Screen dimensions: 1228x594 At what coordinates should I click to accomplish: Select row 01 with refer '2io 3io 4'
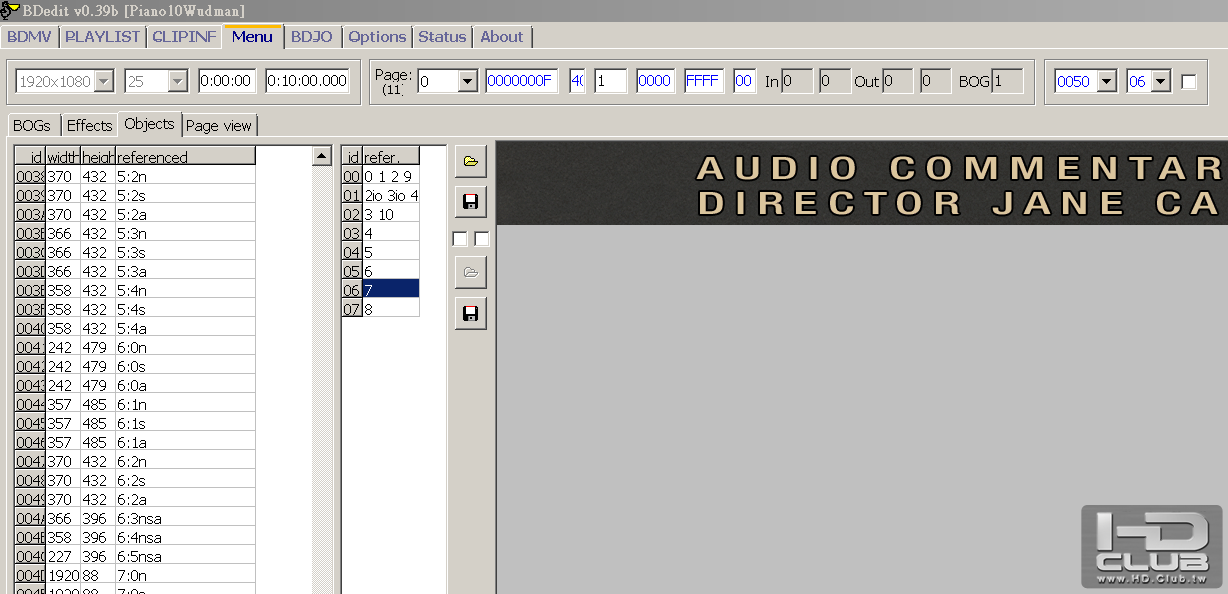(x=381, y=195)
